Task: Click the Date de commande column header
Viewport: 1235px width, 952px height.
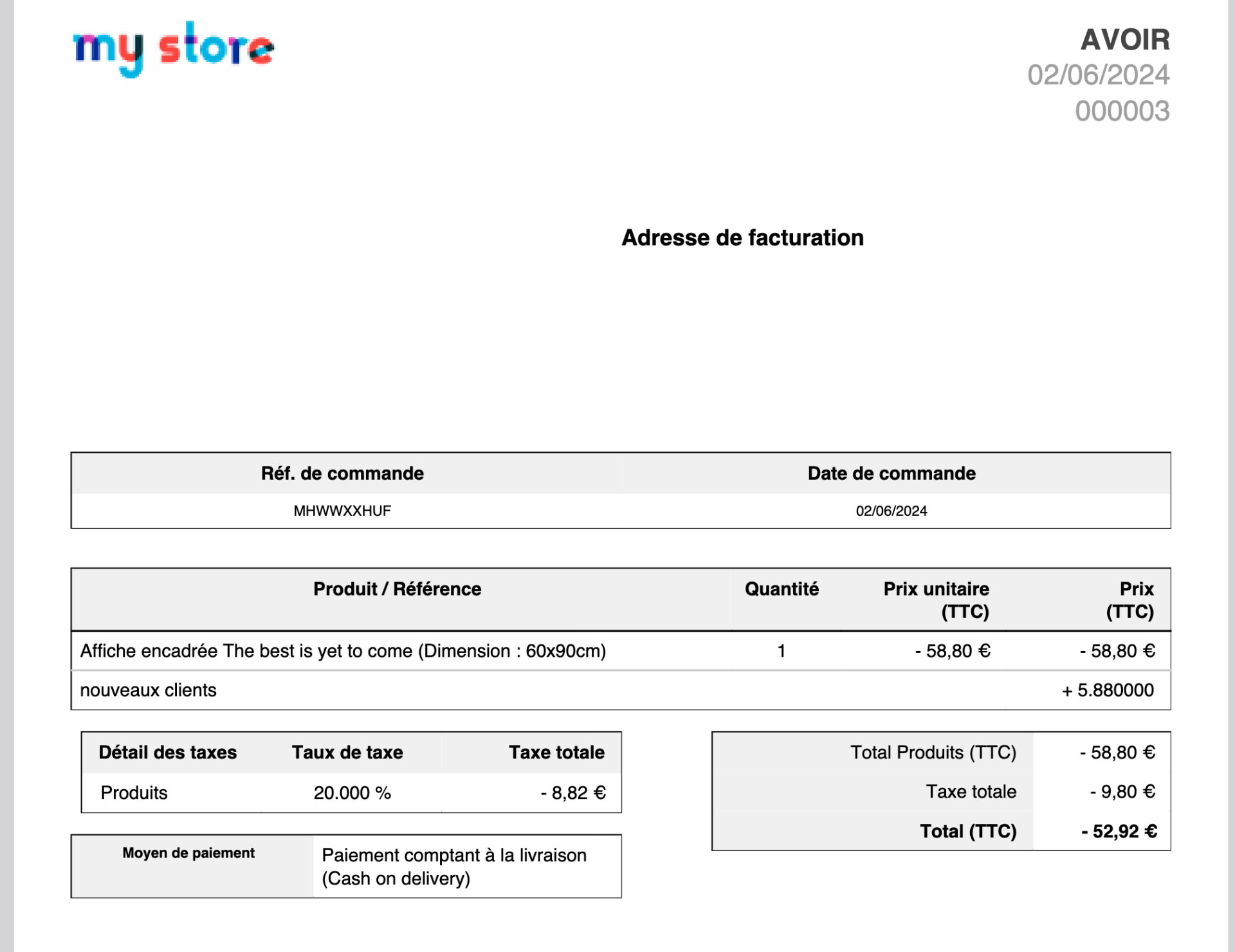Action: coord(892,473)
